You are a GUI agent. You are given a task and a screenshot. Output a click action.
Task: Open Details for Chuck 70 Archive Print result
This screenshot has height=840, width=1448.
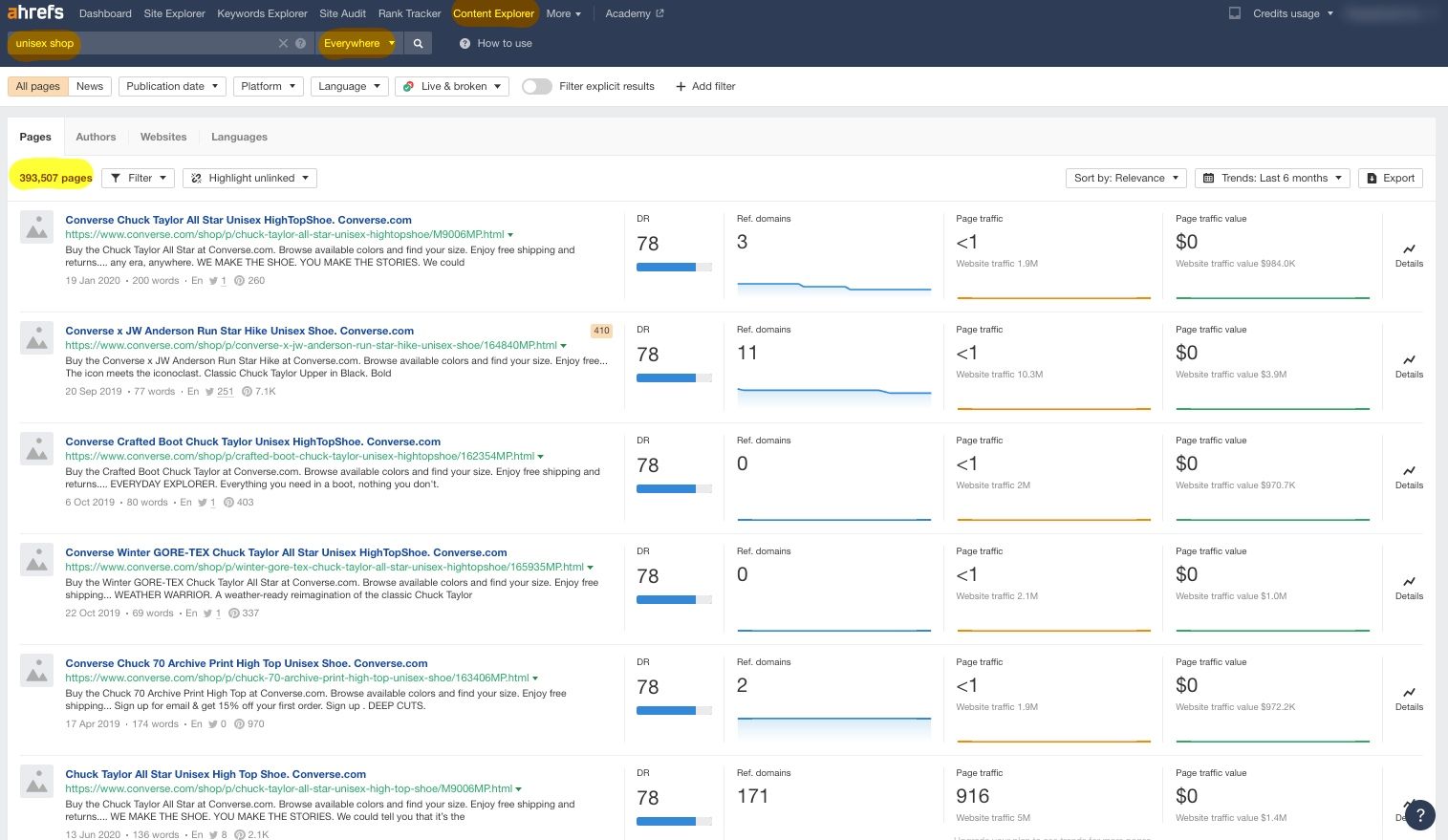[1409, 699]
